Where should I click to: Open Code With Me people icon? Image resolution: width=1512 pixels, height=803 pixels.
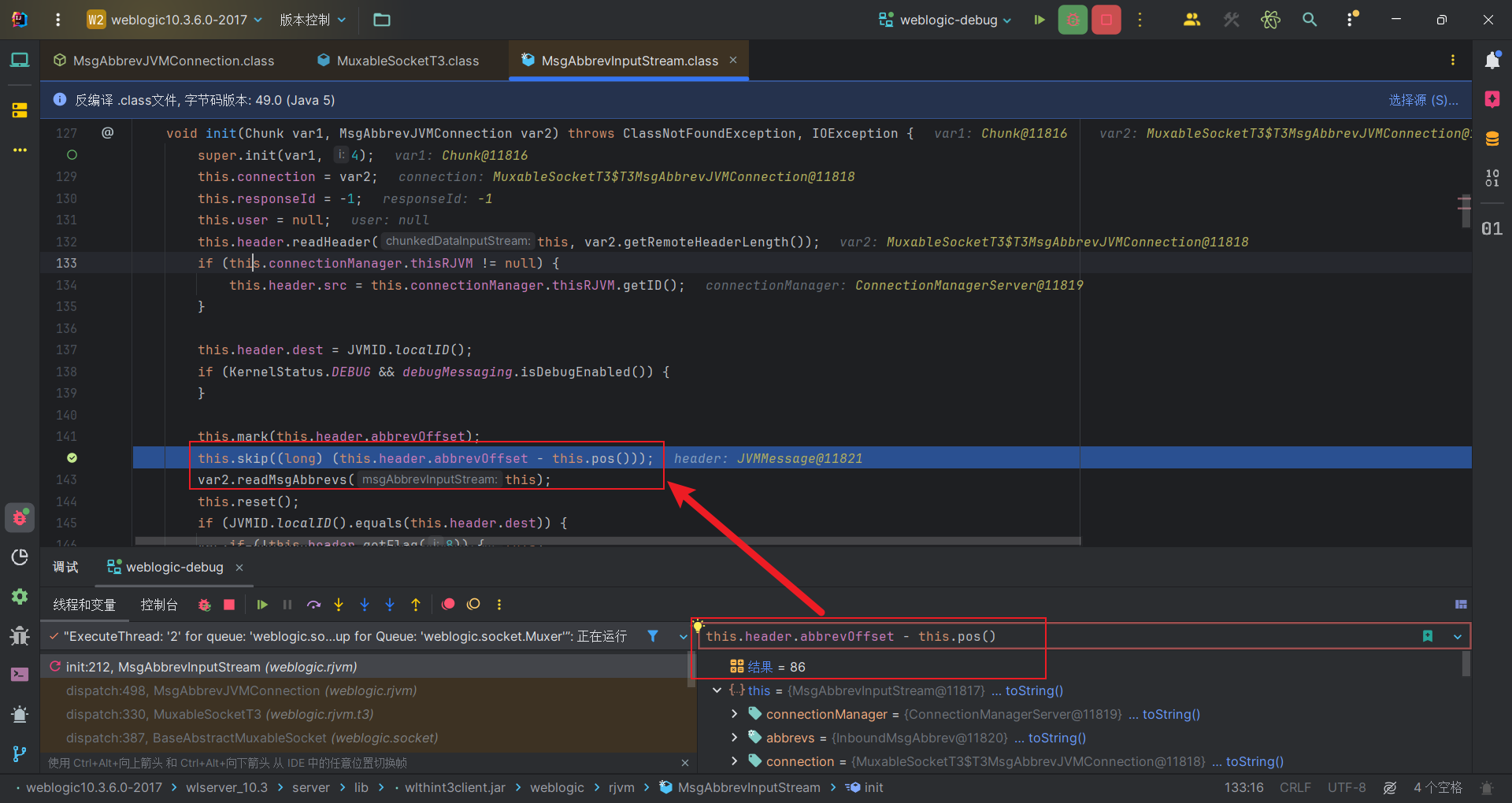pyautogui.click(x=1191, y=20)
